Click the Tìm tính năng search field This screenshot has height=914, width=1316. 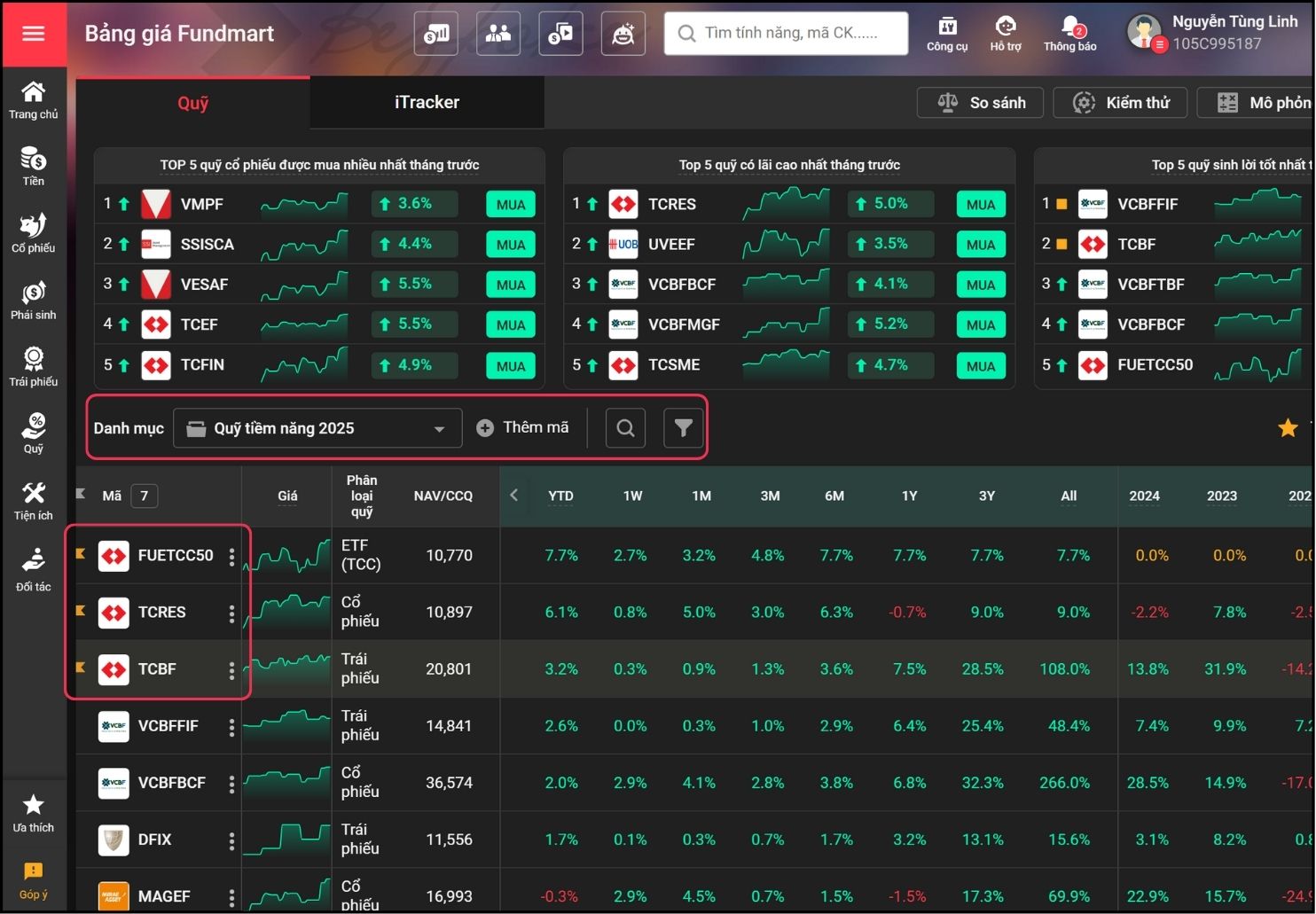pos(786,34)
